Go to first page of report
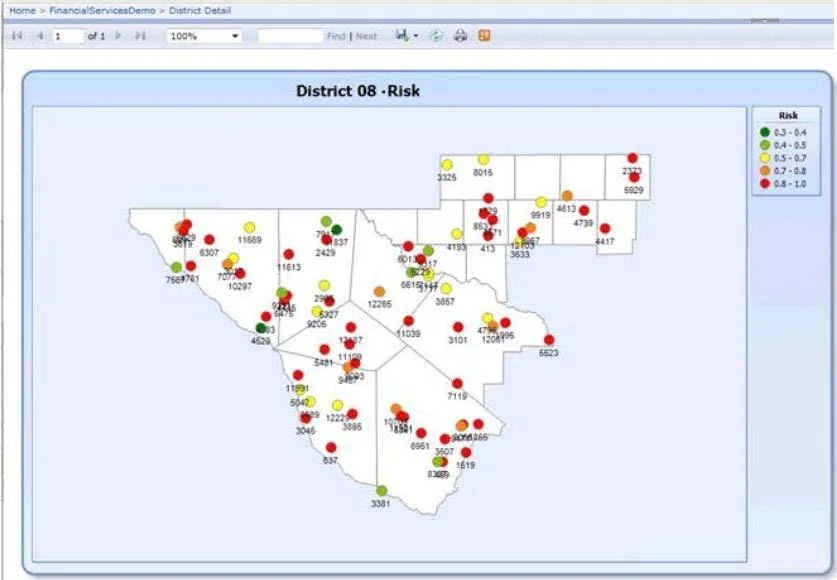The height and width of the screenshot is (580, 837). pos(17,36)
